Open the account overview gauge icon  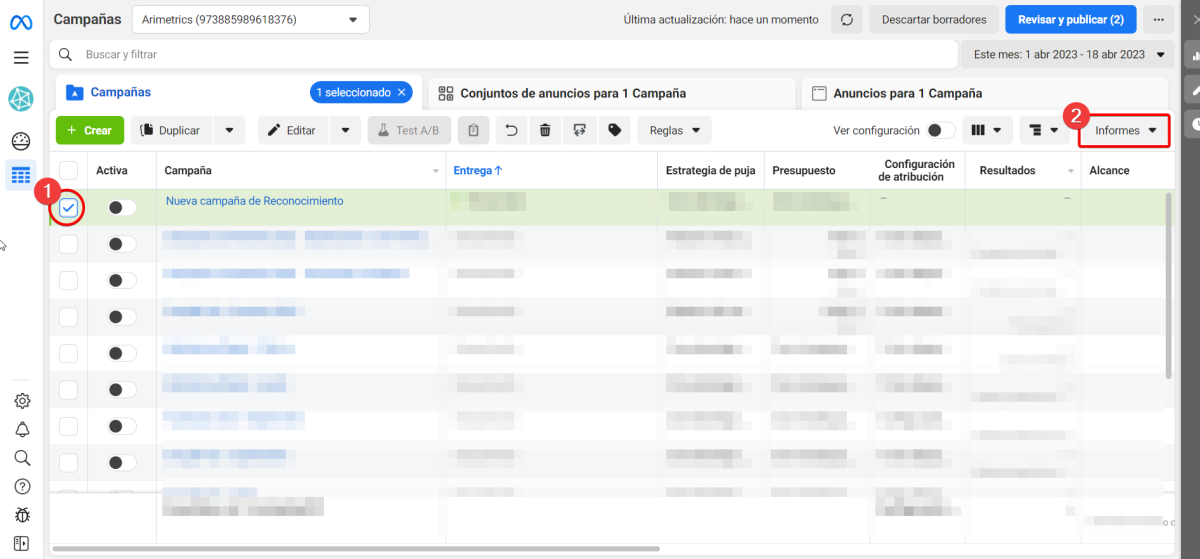click(21, 141)
